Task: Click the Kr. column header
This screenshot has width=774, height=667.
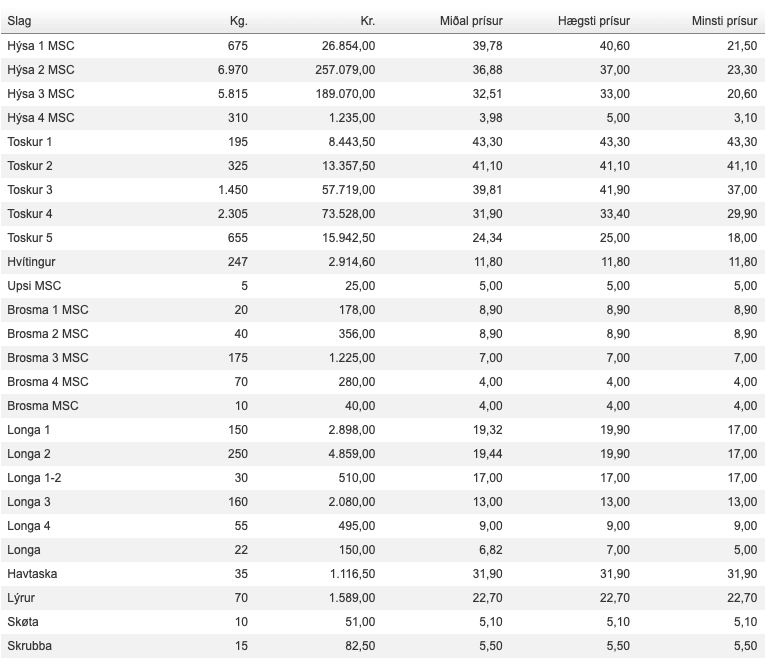Action: (x=368, y=21)
